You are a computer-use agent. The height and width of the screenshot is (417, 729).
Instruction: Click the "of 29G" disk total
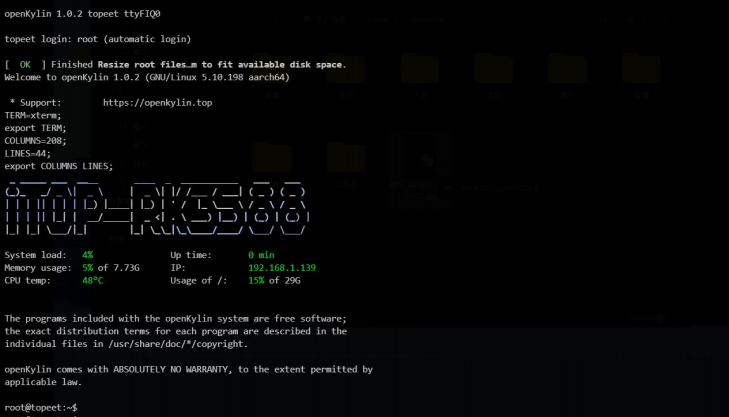(x=285, y=281)
